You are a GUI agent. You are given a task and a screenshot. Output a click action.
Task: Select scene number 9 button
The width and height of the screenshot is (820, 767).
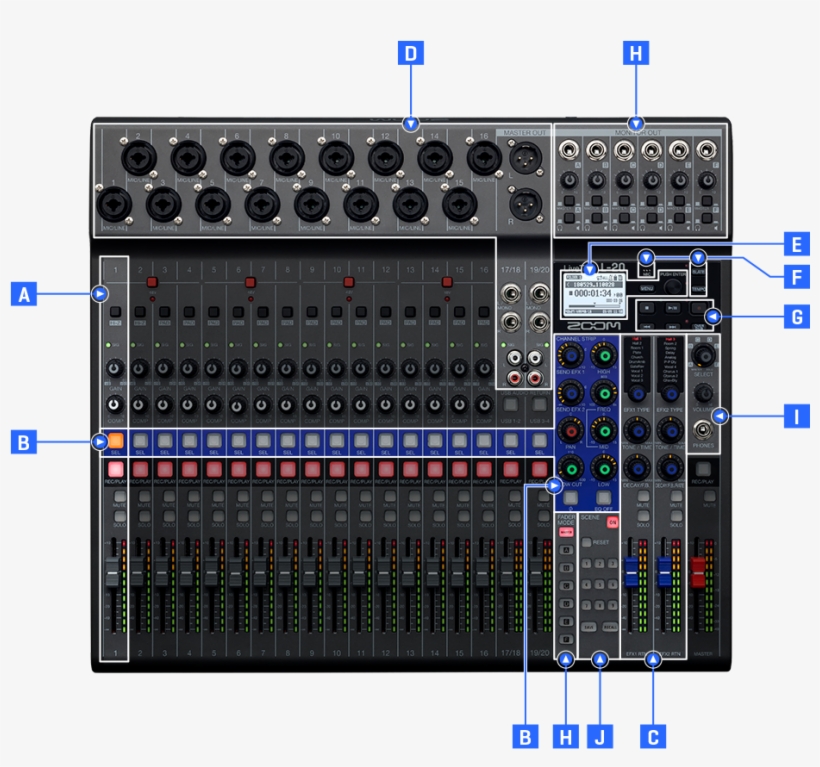[611, 605]
